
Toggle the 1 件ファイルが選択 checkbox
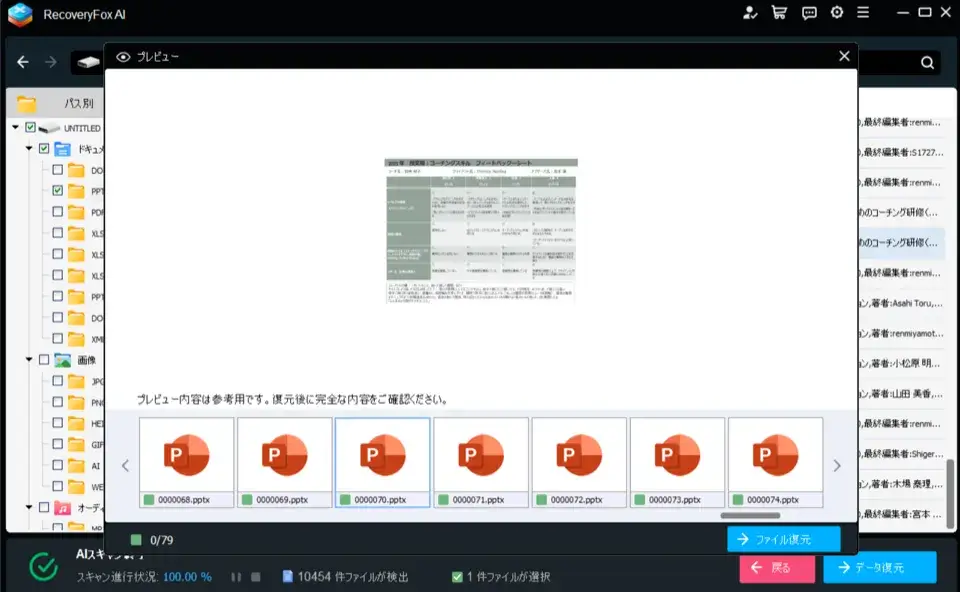pyautogui.click(x=457, y=577)
